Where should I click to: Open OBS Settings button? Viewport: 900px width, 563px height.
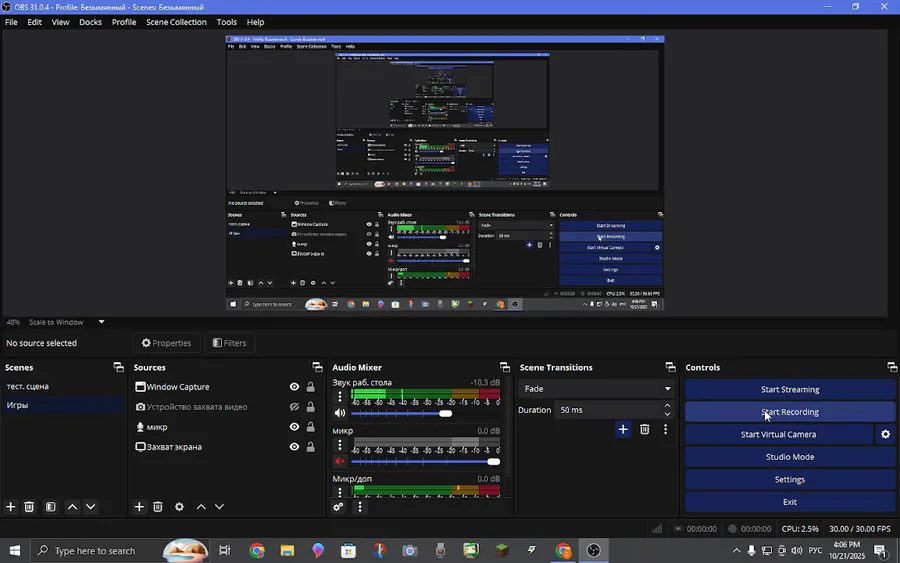tap(790, 479)
